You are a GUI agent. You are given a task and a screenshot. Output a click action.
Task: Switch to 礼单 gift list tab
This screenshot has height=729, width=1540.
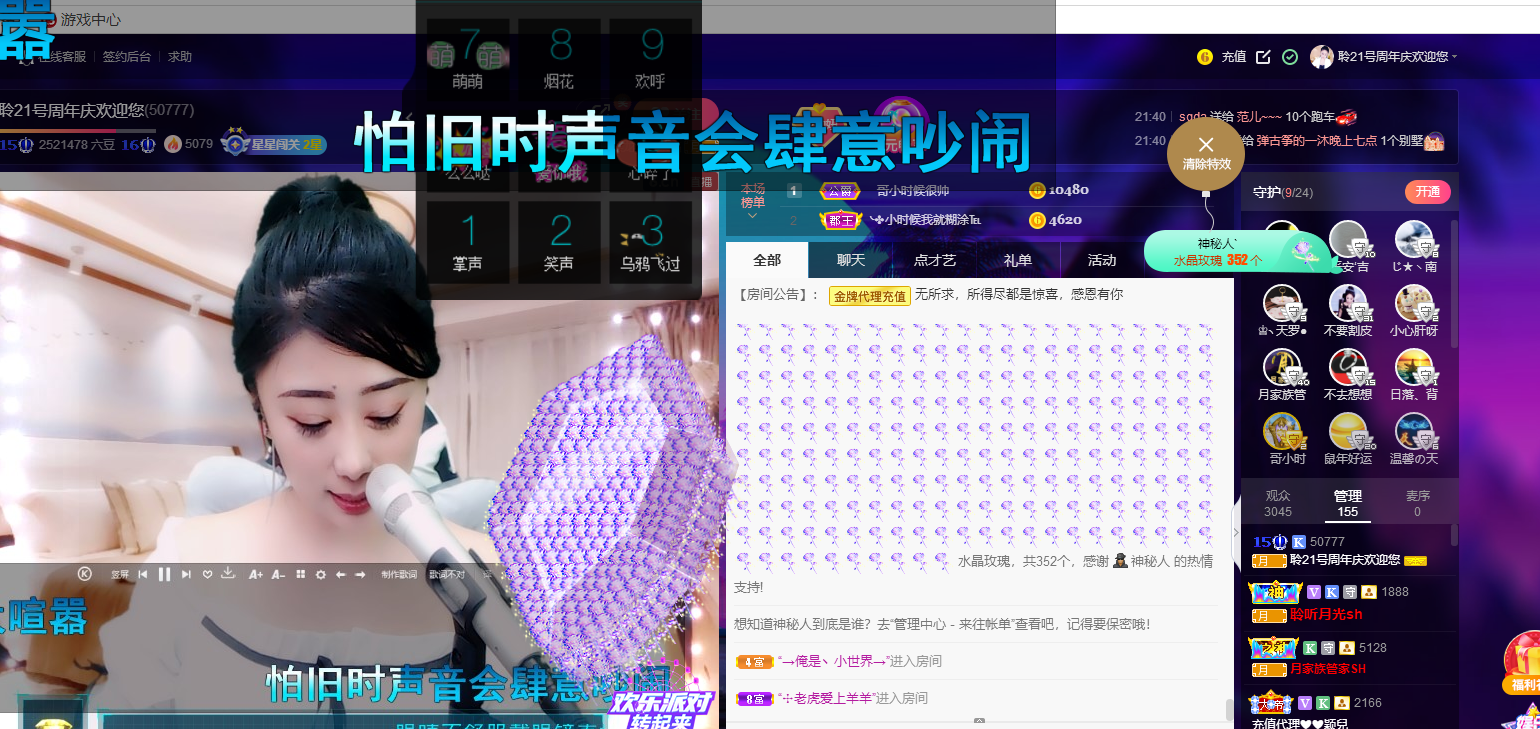point(1018,260)
